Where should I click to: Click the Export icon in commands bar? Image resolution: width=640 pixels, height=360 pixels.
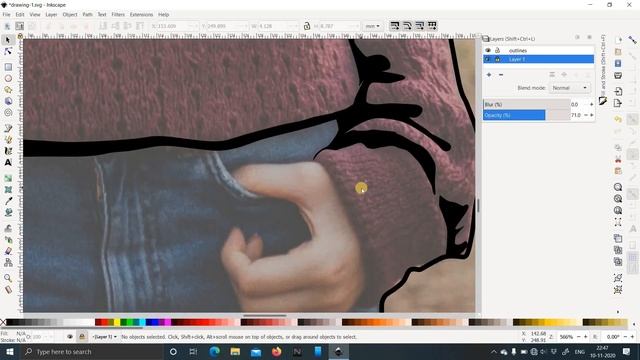point(618,103)
